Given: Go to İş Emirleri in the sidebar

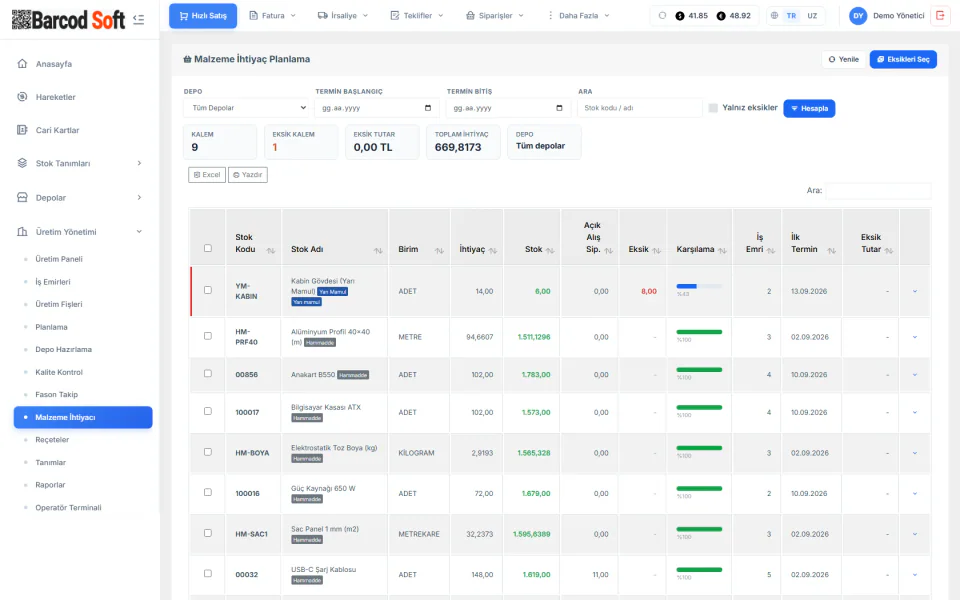Looking at the screenshot, I should (53, 282).
